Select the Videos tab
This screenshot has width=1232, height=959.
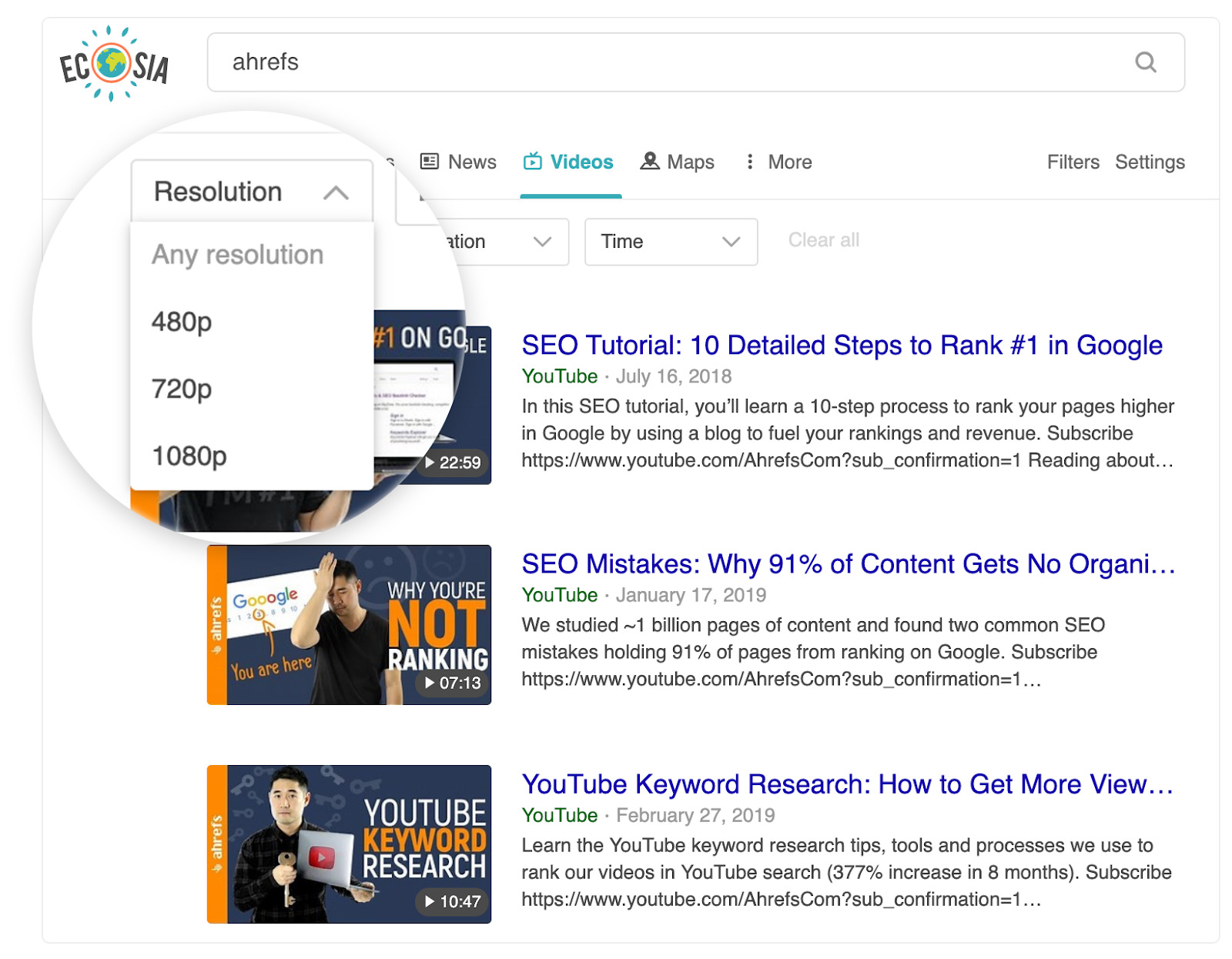tap(569, 162)
